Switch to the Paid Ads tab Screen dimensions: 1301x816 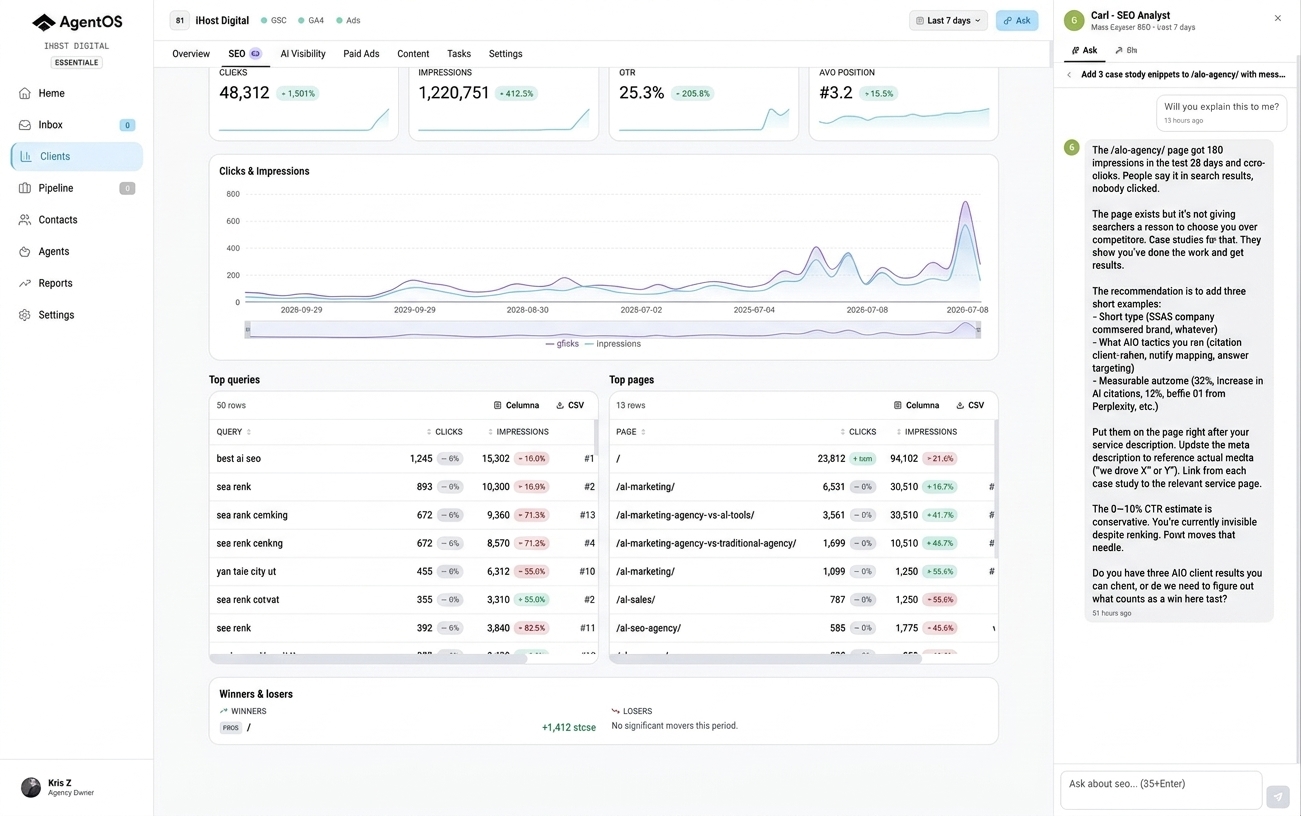click(361, 54)
